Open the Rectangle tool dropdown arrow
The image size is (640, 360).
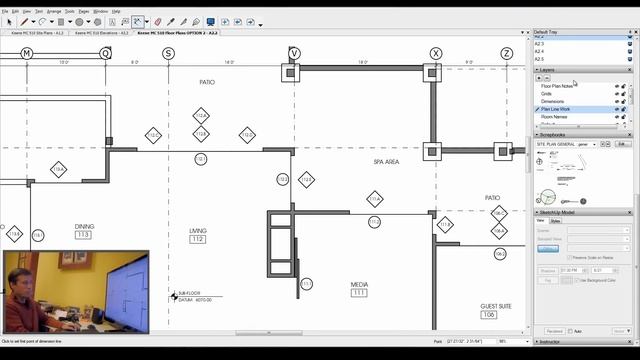pos(70,22)
